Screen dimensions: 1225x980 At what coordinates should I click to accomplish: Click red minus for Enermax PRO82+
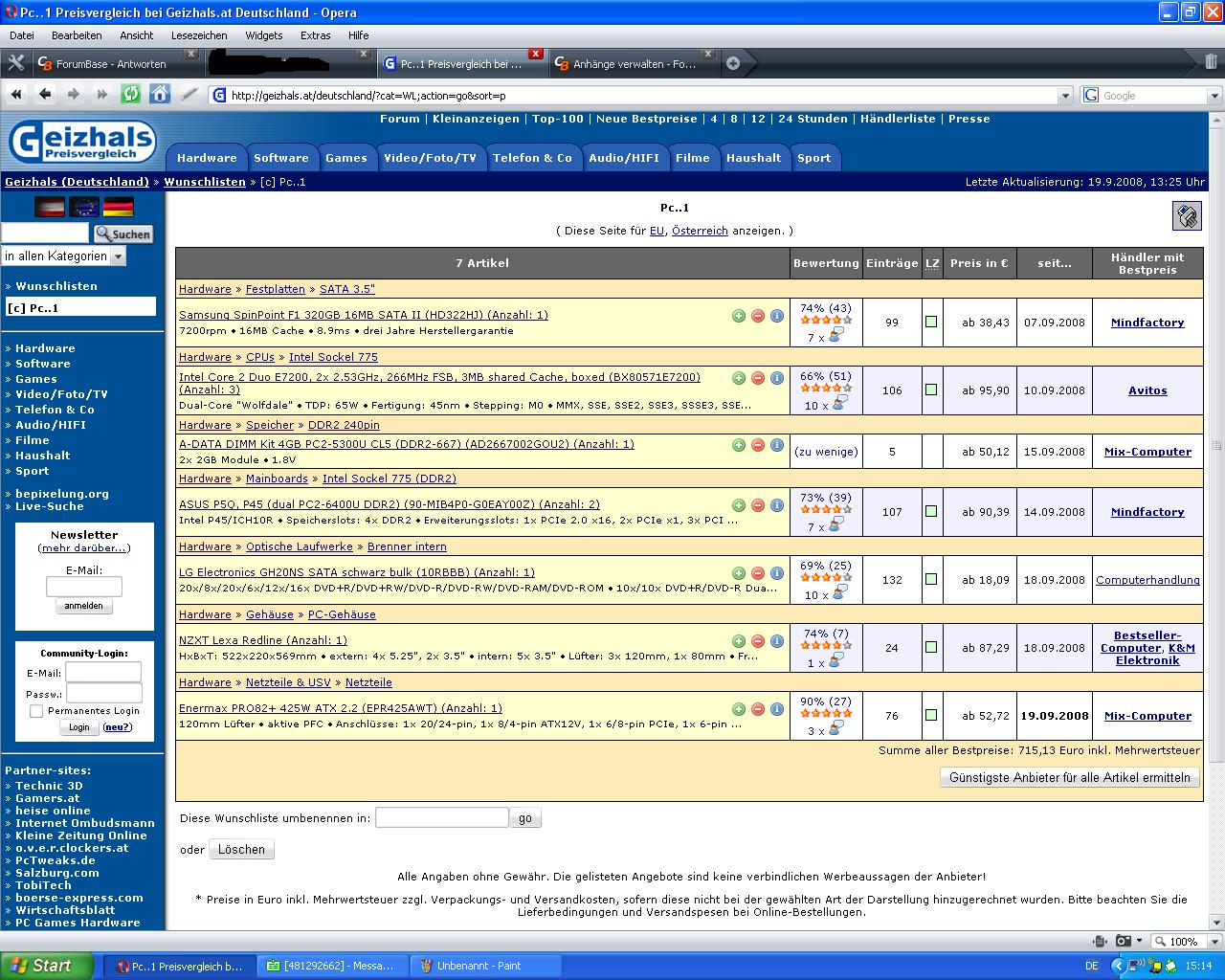(758, 709)
